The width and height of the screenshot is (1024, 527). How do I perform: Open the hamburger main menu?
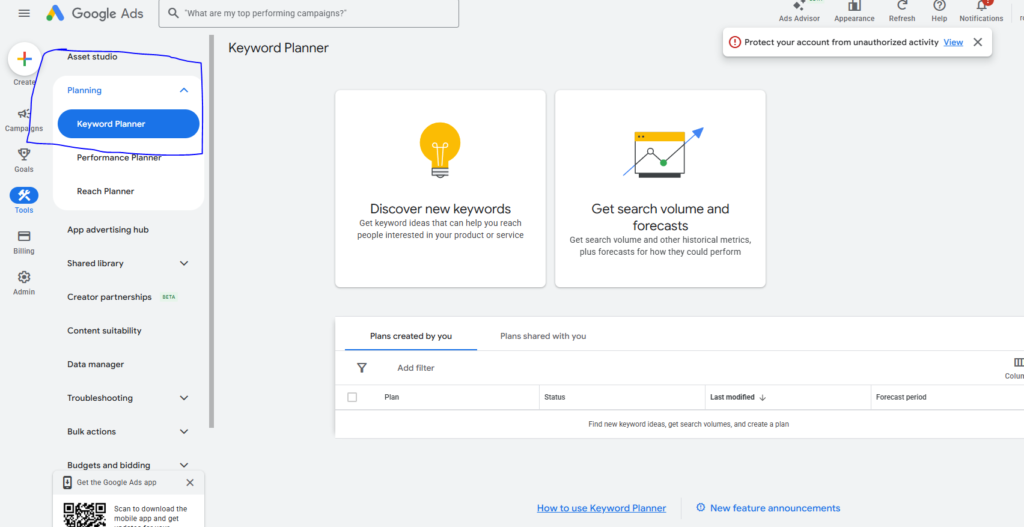pos(24,13)
